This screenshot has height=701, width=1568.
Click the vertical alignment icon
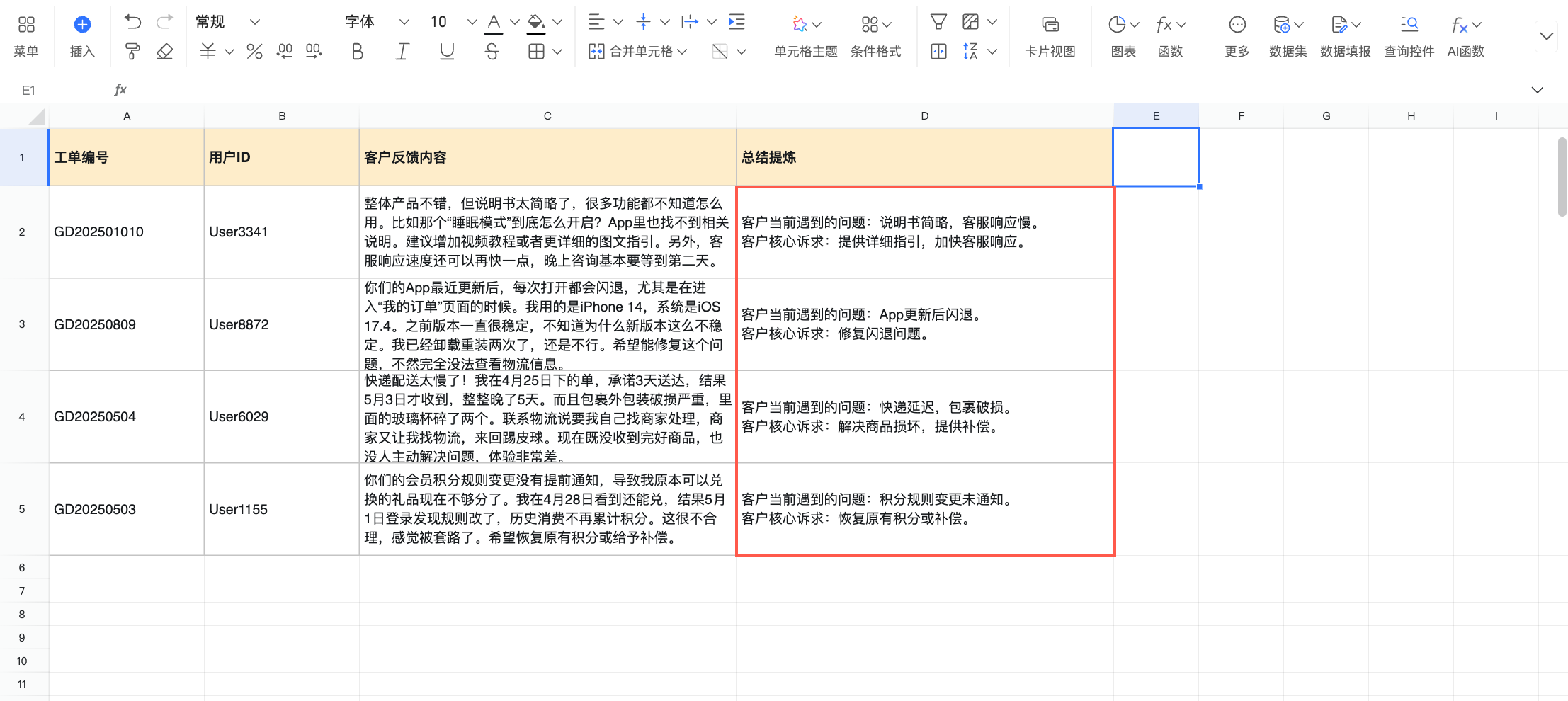coord(643,22)
